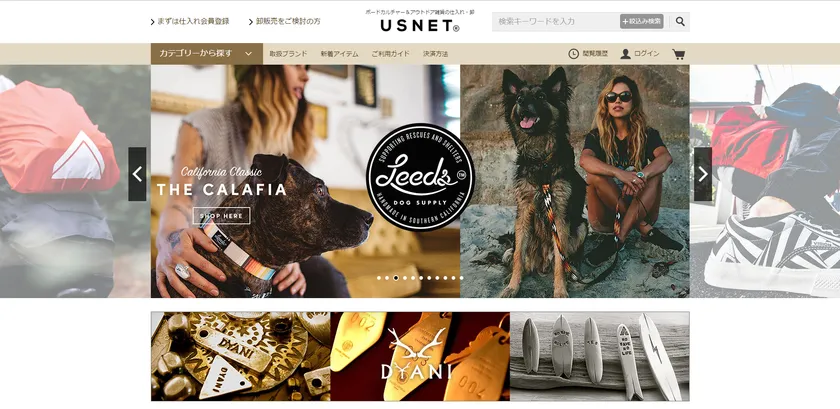Select the currently active black carousel dot
This screenshot has height=409, width=840.
396,278
